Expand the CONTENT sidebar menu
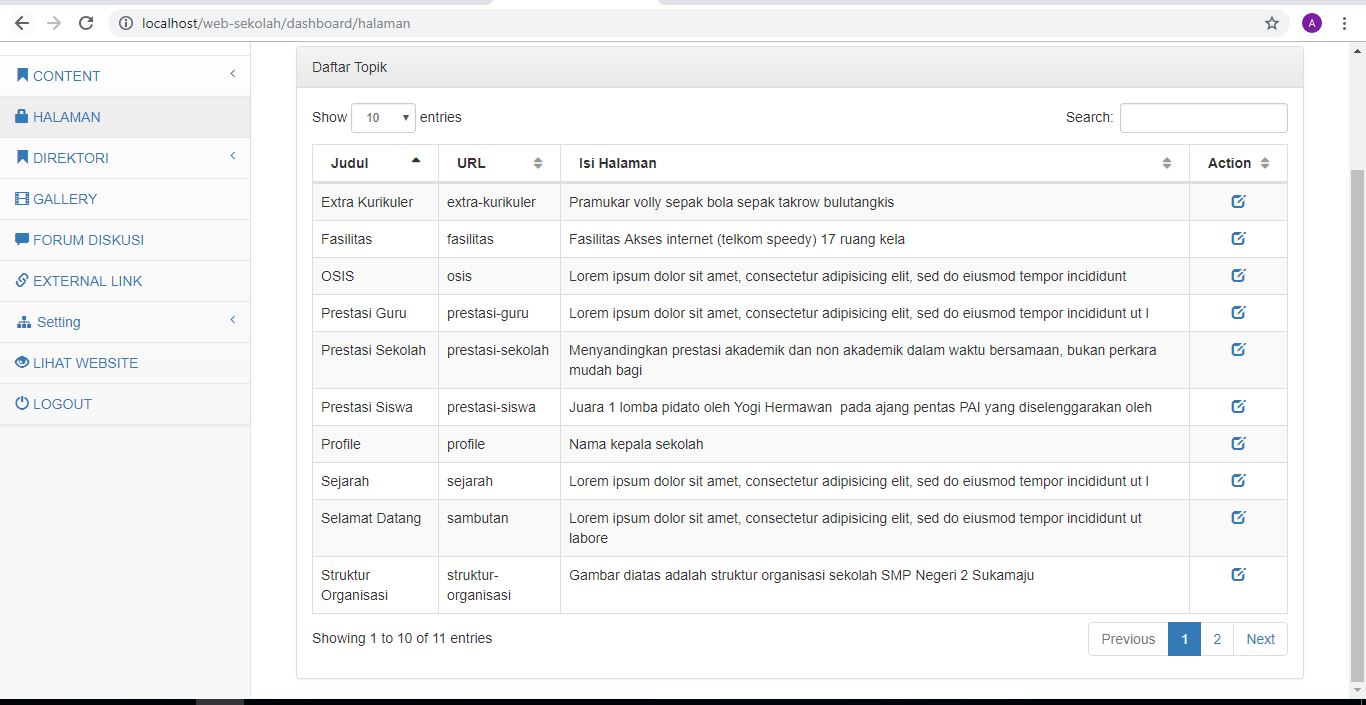 click(x=67, y=76)
